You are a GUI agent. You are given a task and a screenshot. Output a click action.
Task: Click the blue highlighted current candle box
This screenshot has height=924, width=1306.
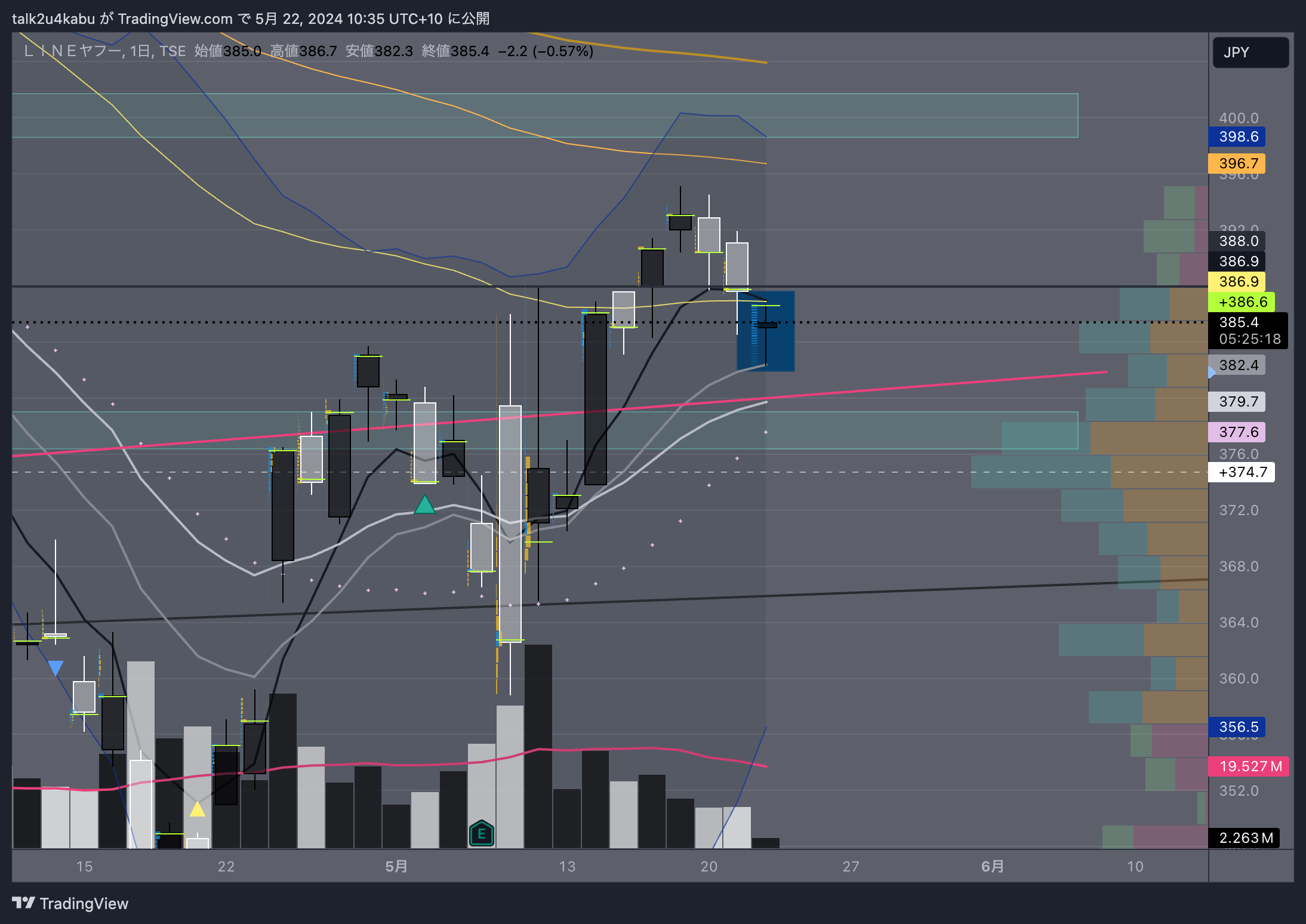pyautogui.click(x=765, y=331)
